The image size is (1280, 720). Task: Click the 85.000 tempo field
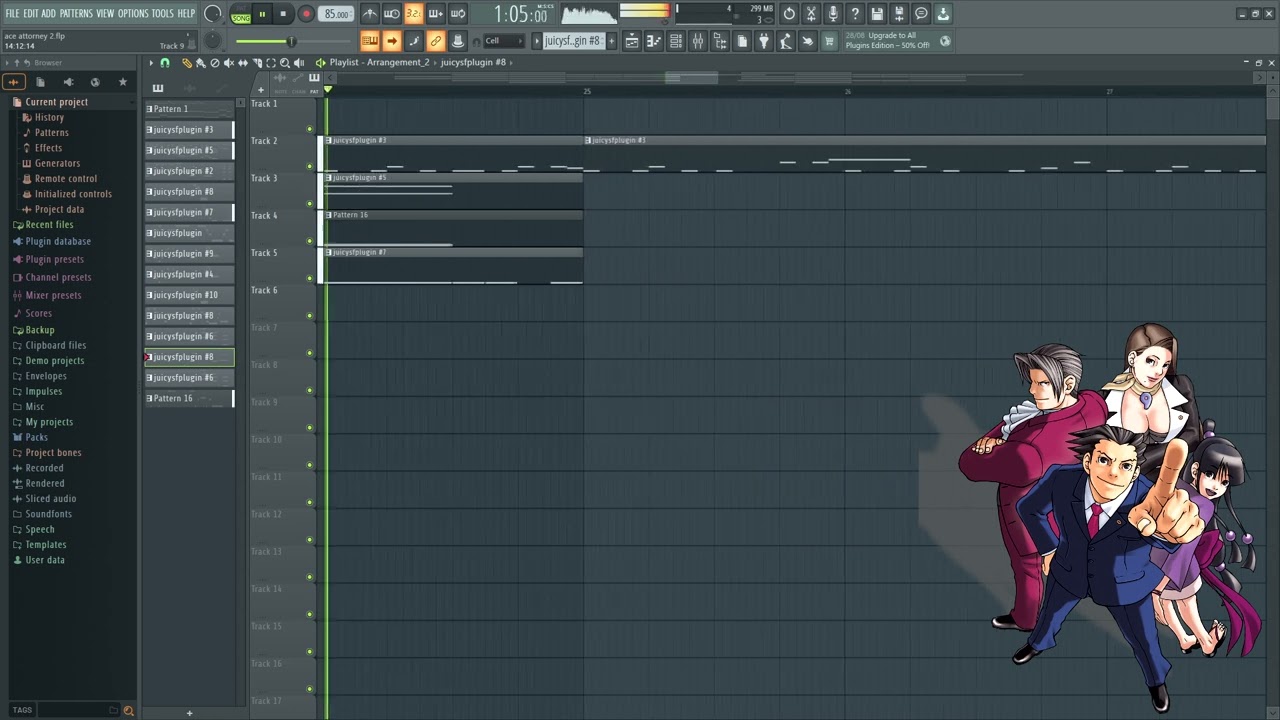(x=337, y=14)
